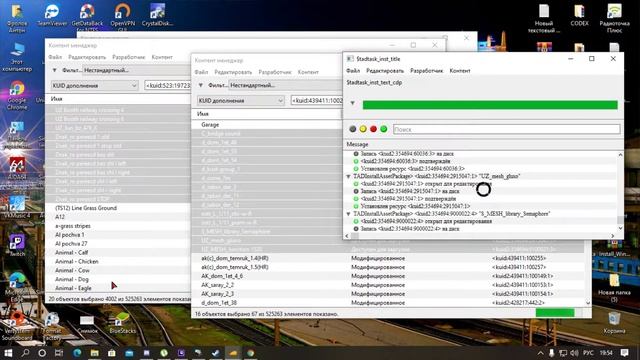Toggle the green success filter circle
Screen dimensions: 640x360
(x=384, y=129)
